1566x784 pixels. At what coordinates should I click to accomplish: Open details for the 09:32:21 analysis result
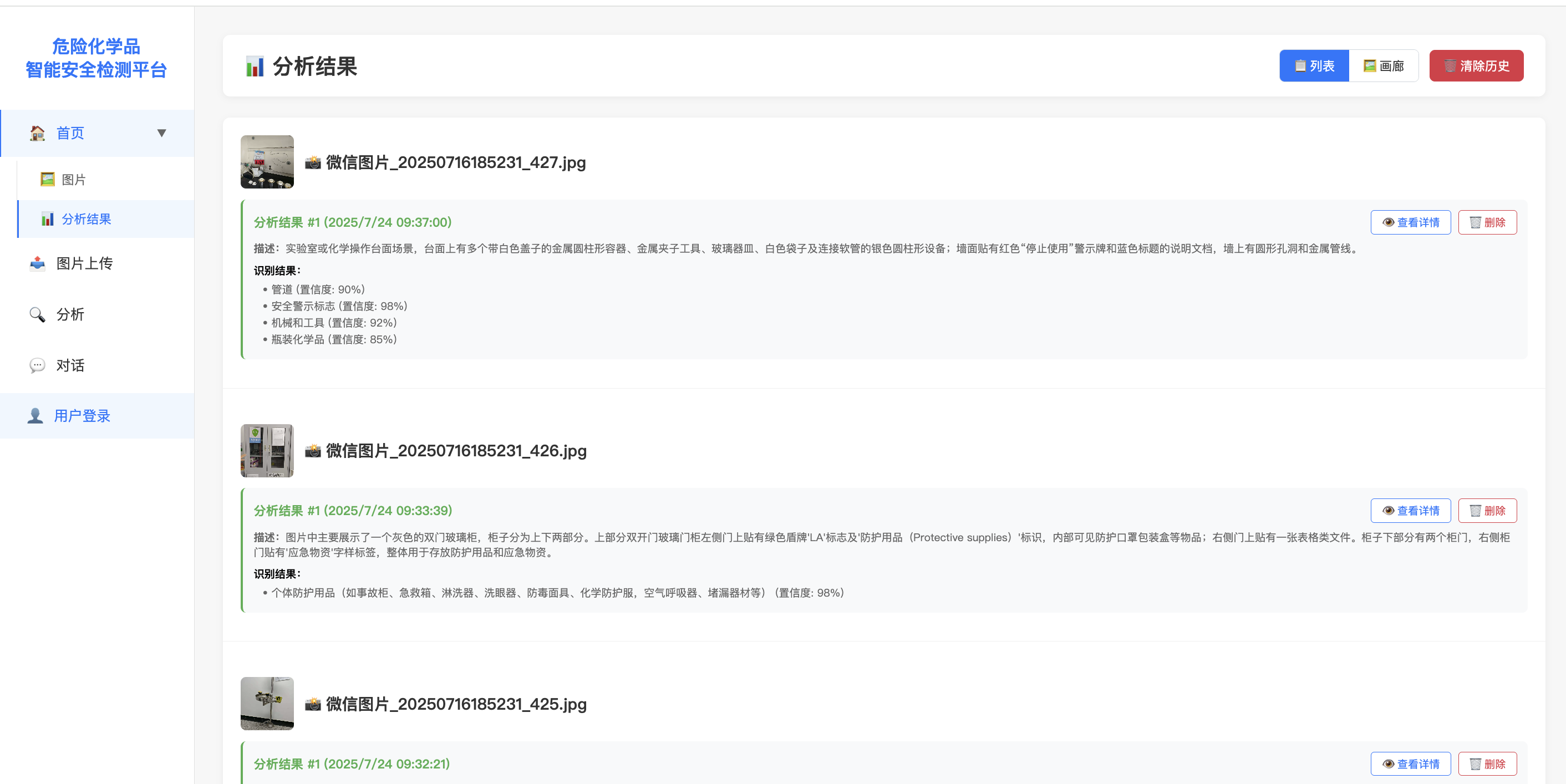(1410, 764)
